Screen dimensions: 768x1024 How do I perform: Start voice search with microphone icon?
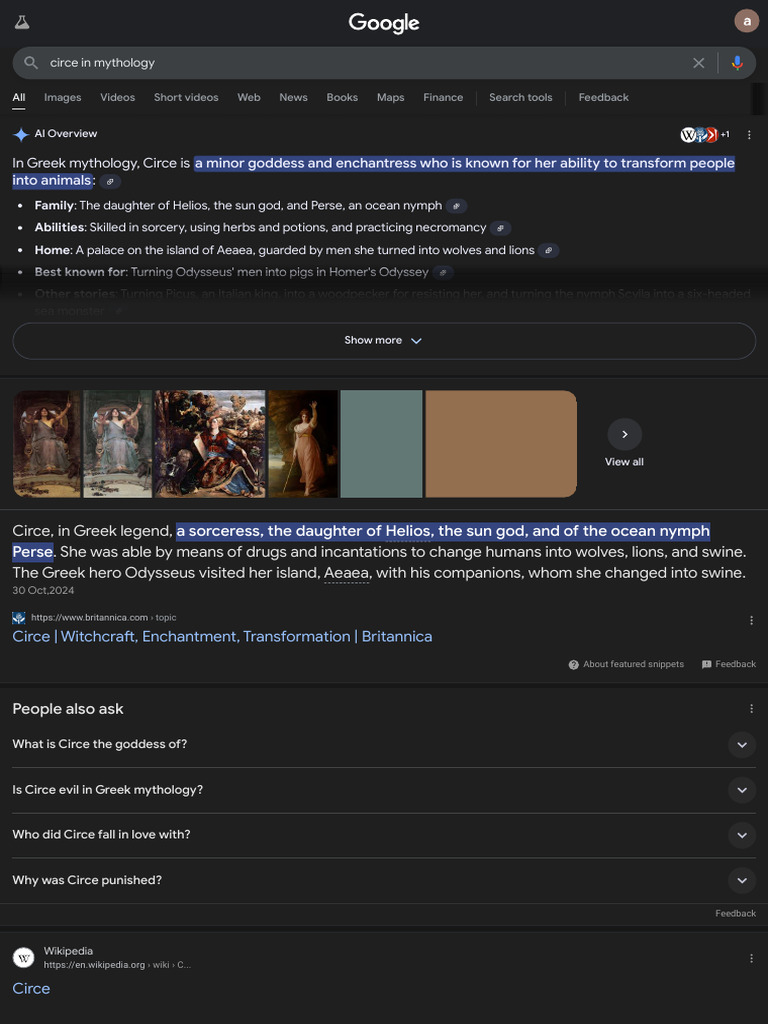click(737, 63)
